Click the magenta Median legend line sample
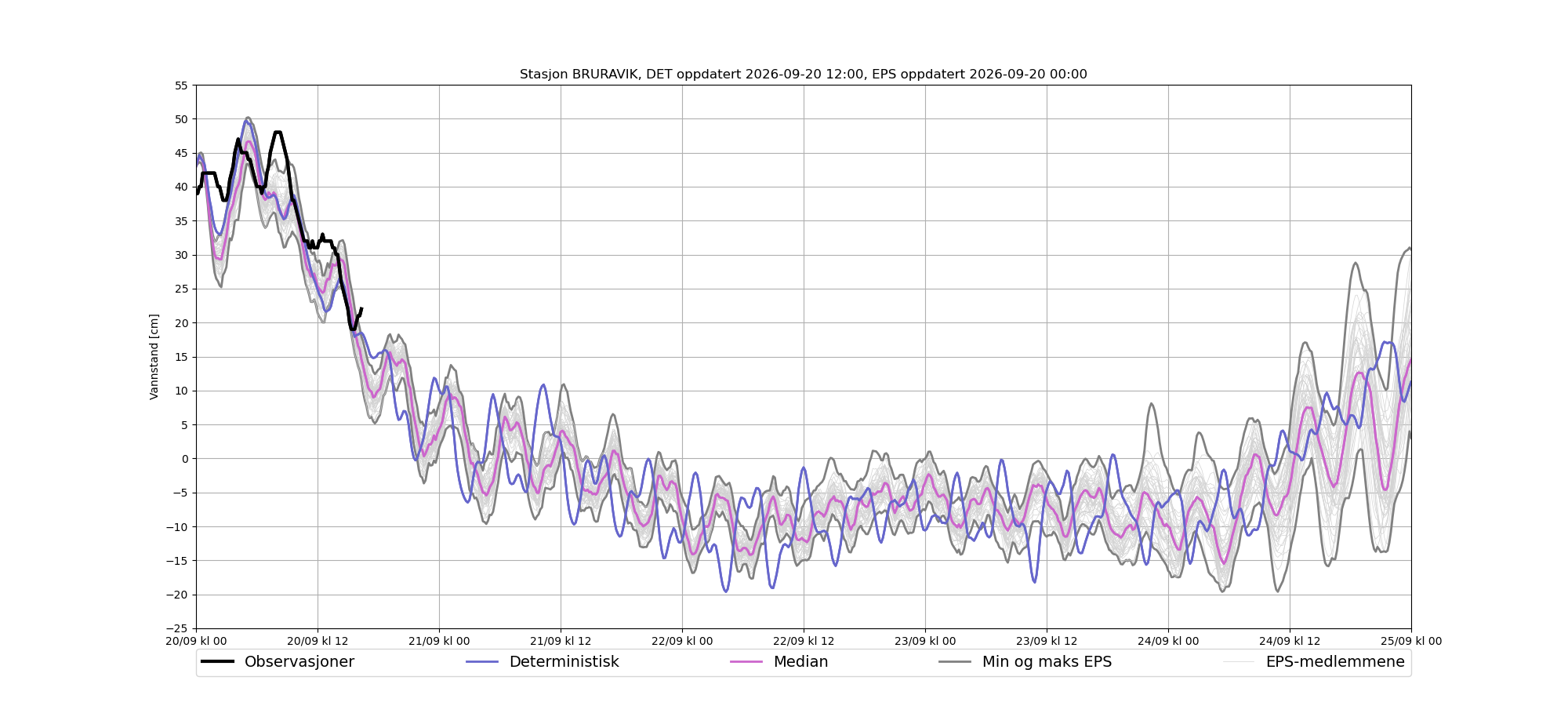 pyautogui.click(x=746, y=662)
